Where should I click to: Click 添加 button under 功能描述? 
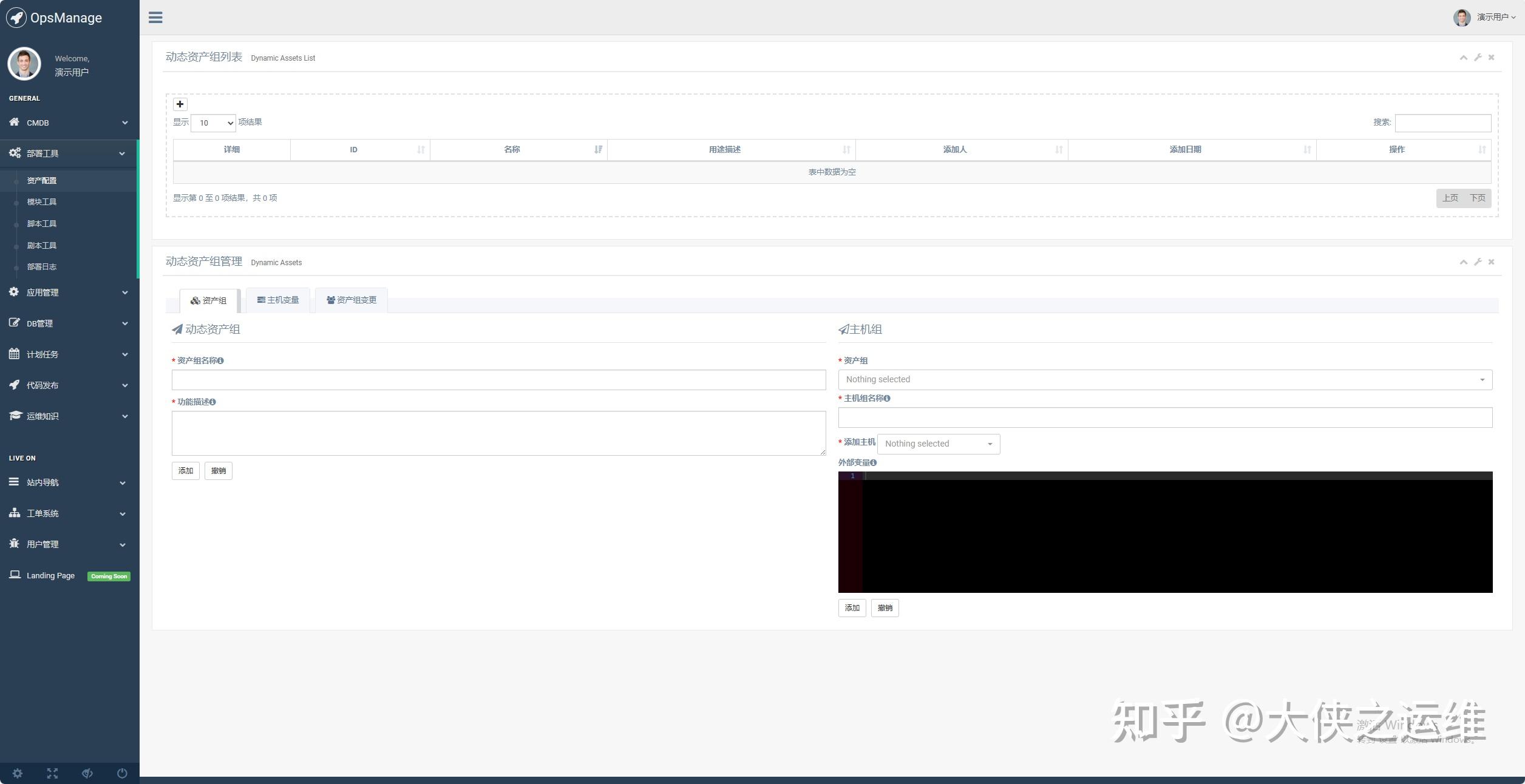[185, 471]
